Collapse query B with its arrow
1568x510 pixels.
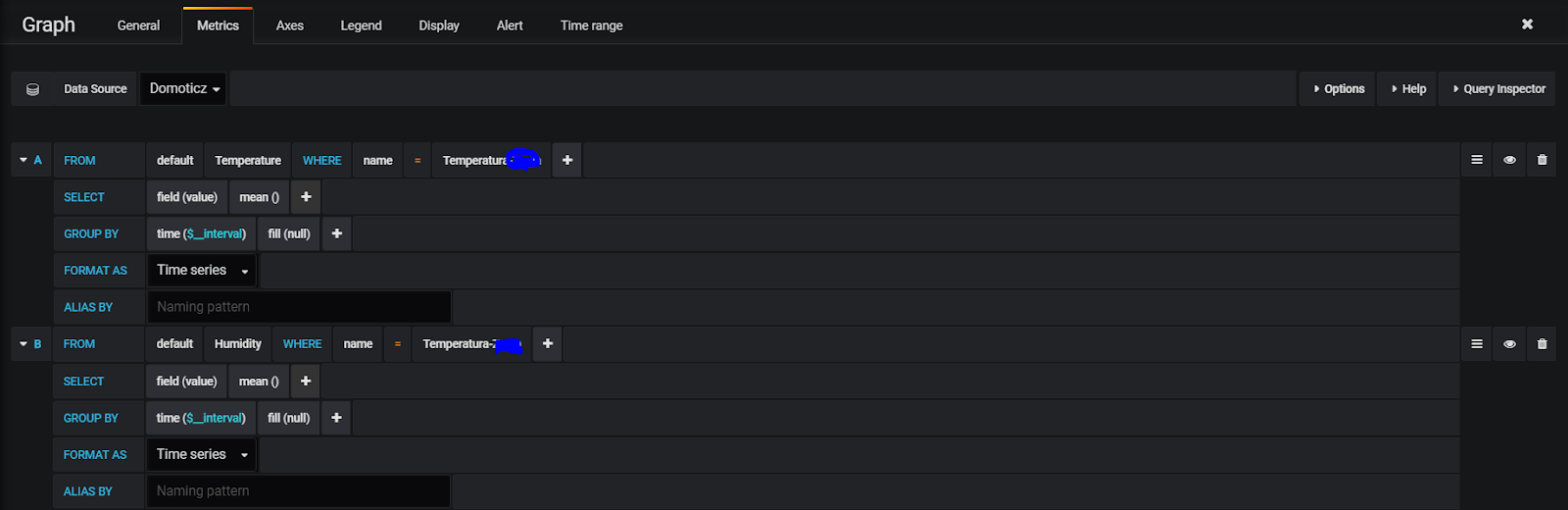[24, 344]
